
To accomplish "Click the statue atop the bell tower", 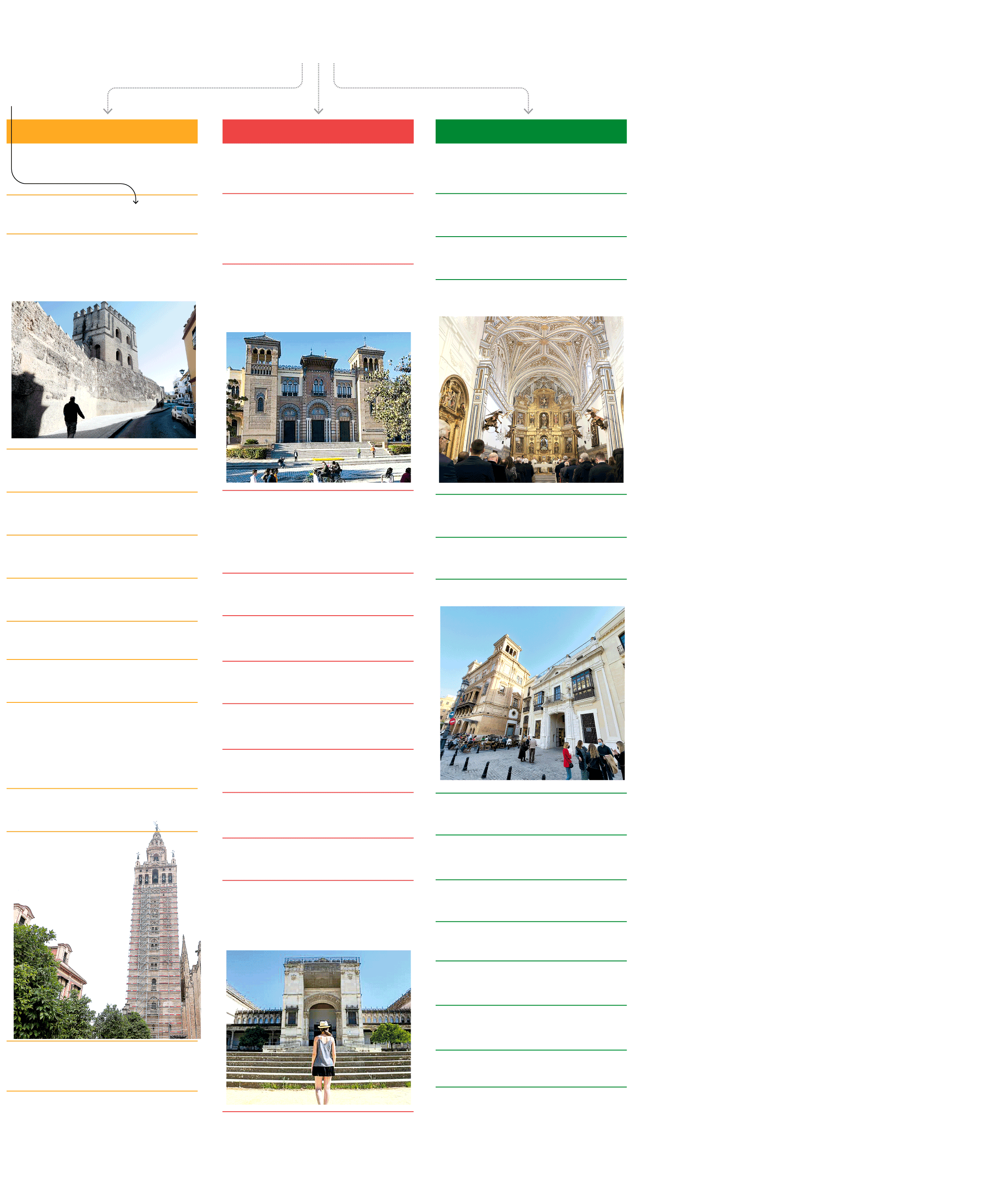I will (x=156, y=826).
